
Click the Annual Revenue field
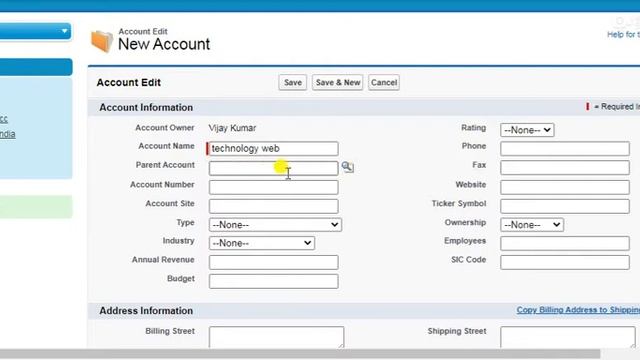273,262
